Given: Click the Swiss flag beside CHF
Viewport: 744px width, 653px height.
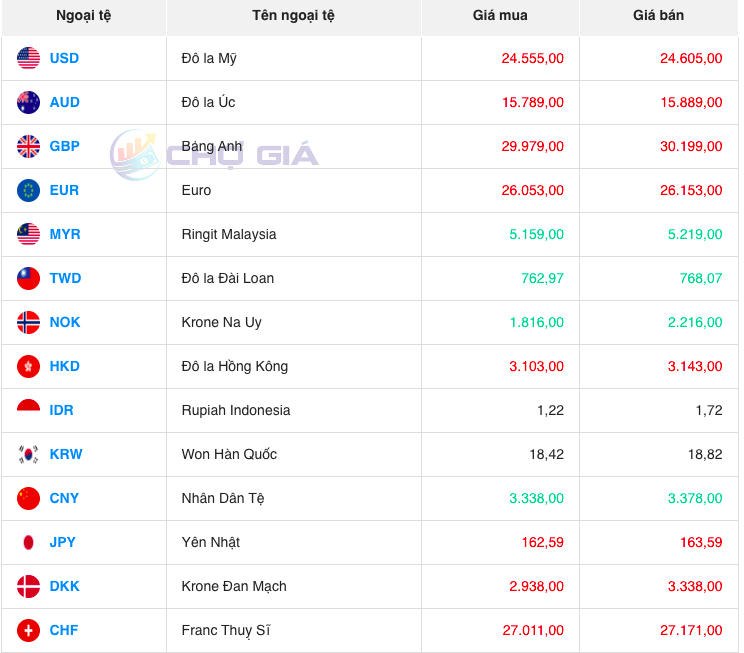Looking at the screenshot, I should point(28,630).
